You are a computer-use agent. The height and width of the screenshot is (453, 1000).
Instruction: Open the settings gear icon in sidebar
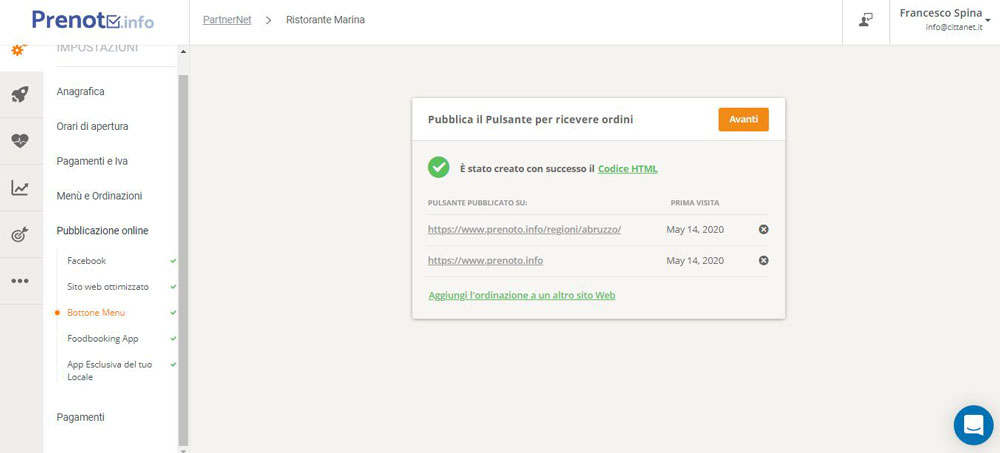coord(20,50)
